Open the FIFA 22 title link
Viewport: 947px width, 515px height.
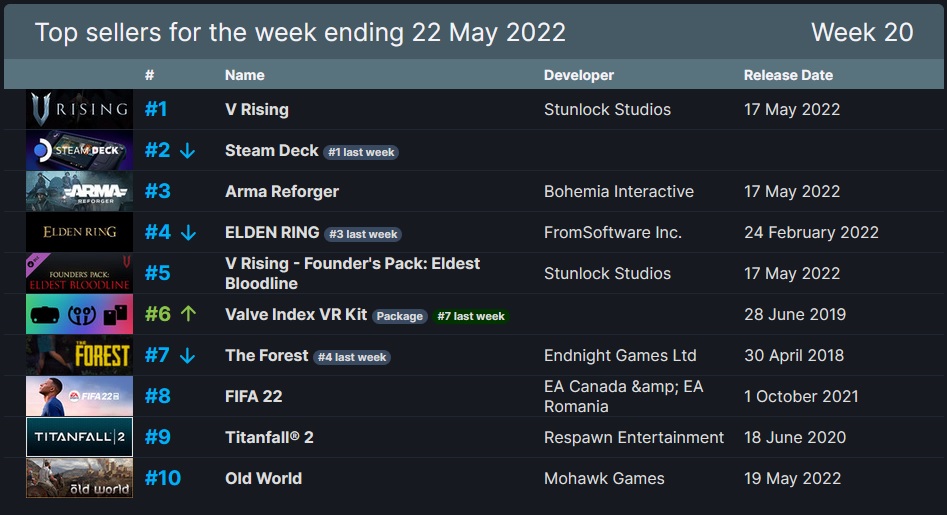click(254, 396)
